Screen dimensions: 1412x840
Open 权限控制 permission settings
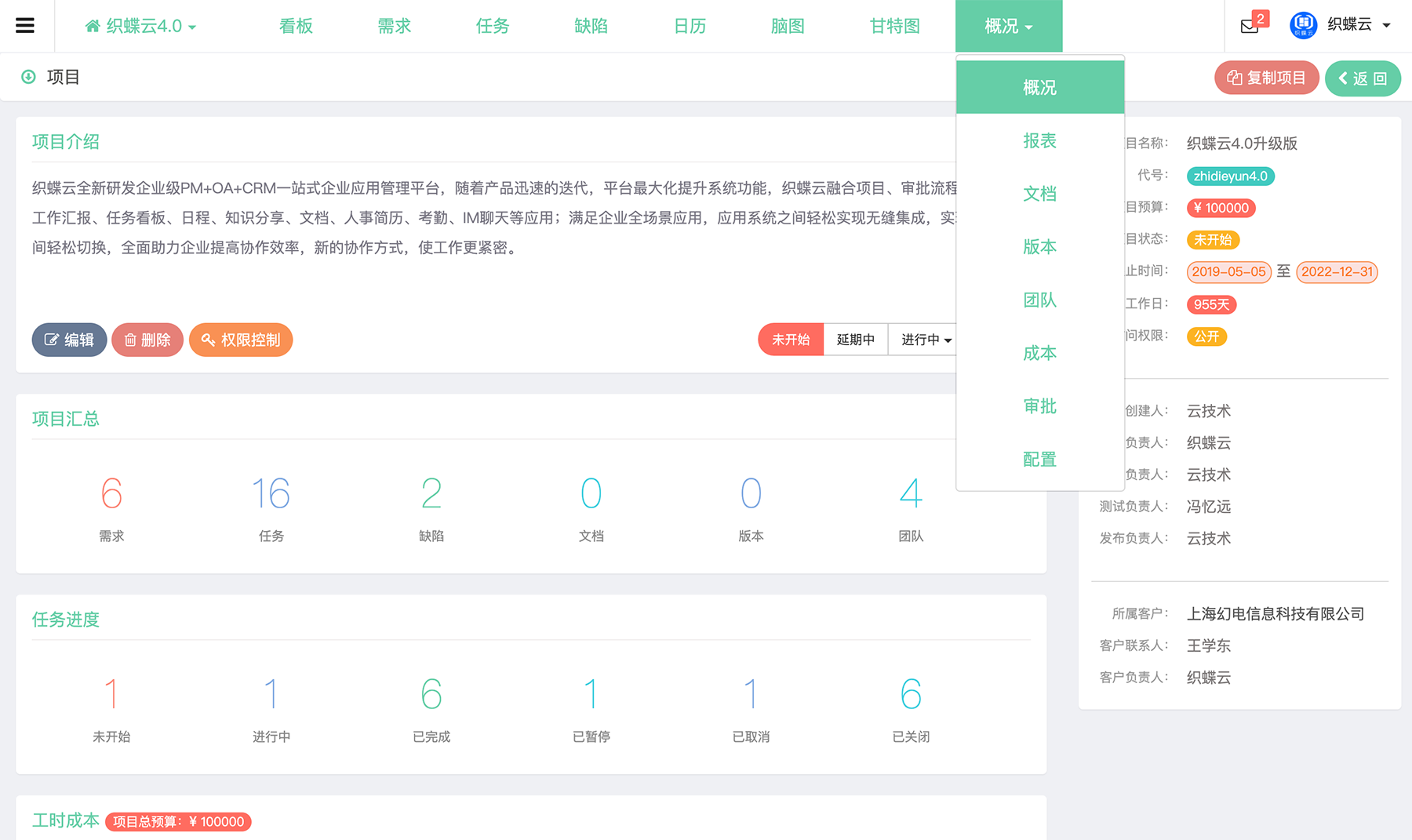click(241, 340)
